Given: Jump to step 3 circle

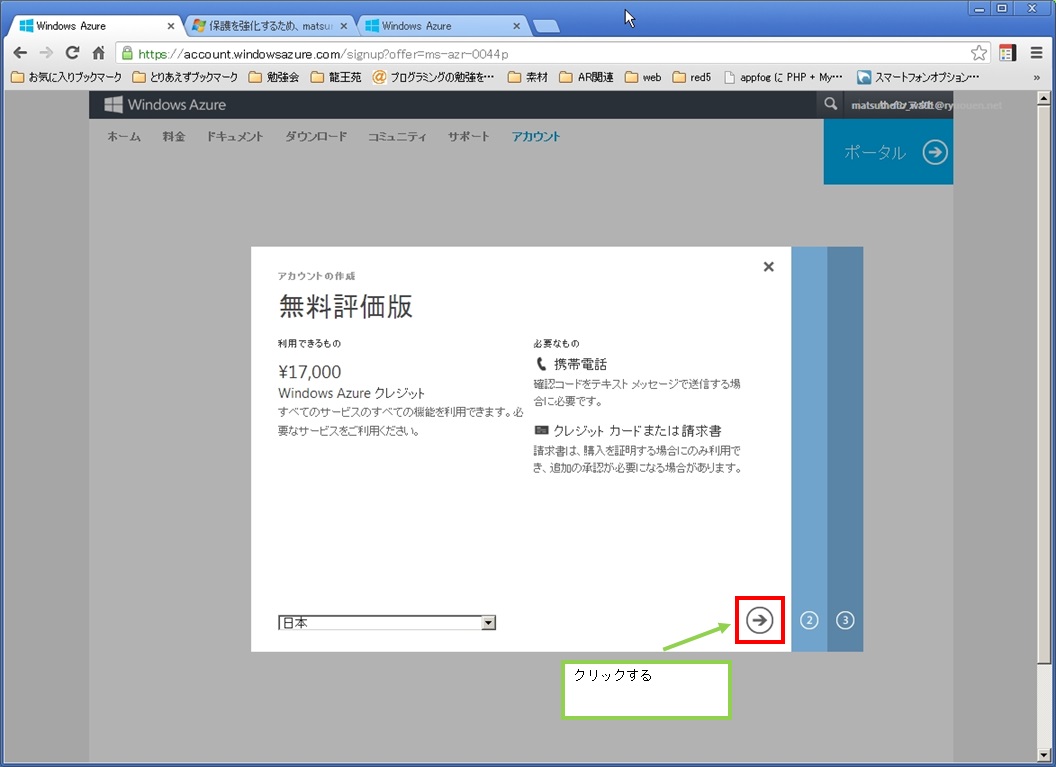Looking at the screenshot, I should tap(845, 620).
